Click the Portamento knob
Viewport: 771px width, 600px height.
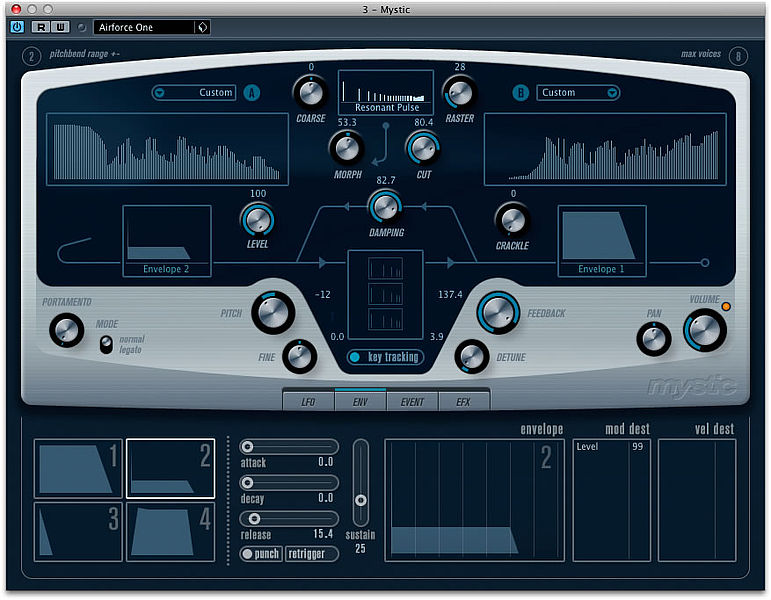[x=66, y=330]
